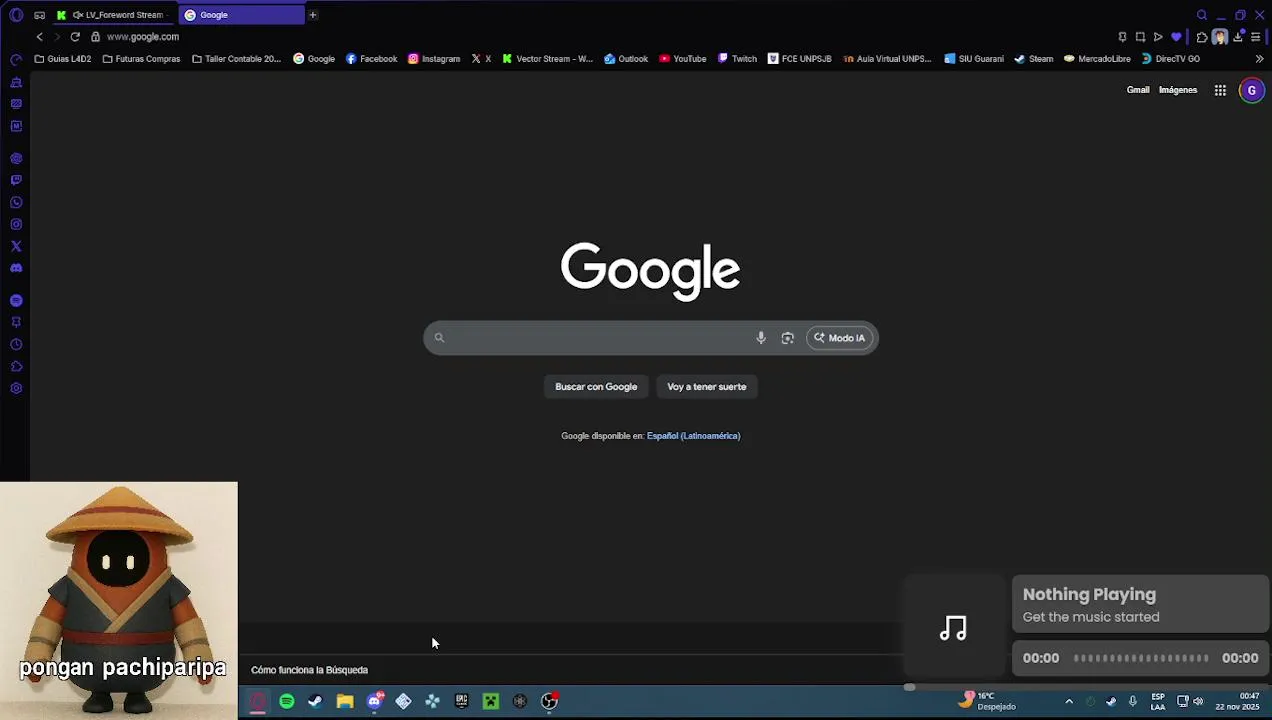
Task: Open the Imágenes link
Action: point(1178,90)
